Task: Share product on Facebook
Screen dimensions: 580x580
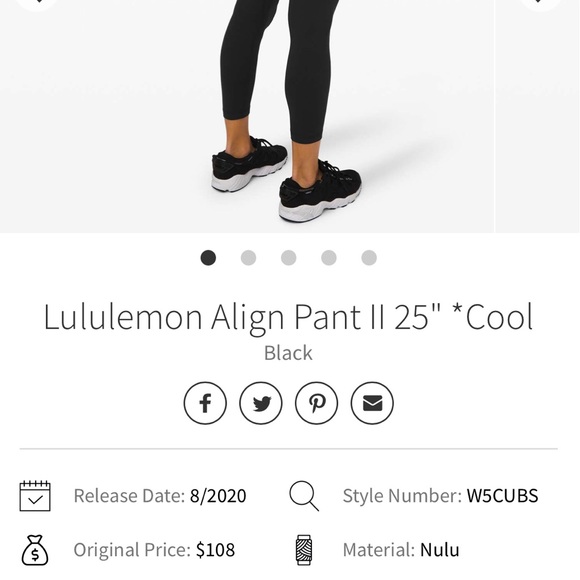Action: pyautogui.click(x=205, y=403)
